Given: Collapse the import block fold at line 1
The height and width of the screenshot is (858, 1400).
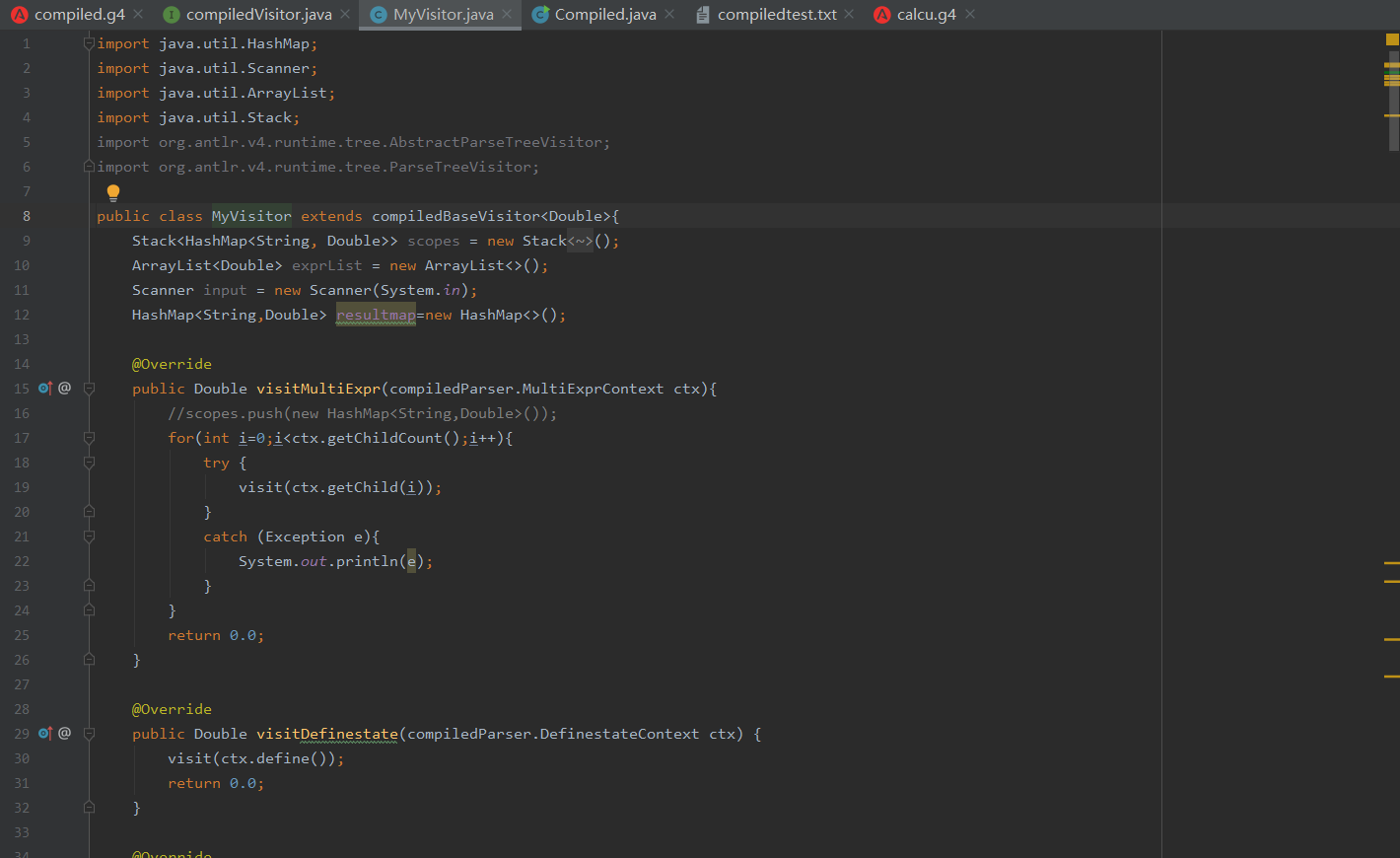Looking at the screenshot, I should point(89,43).
